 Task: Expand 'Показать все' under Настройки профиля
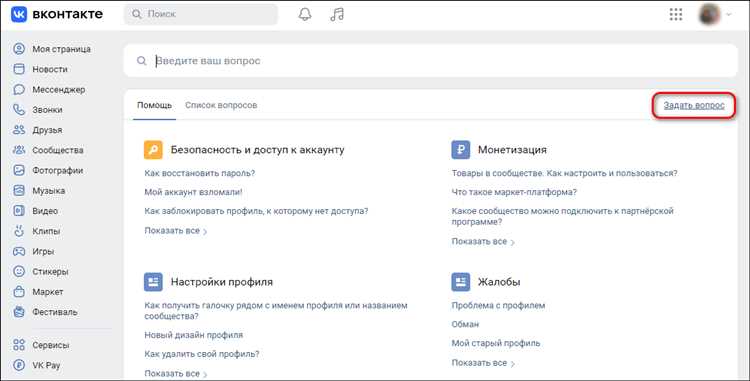pos(176,373)
